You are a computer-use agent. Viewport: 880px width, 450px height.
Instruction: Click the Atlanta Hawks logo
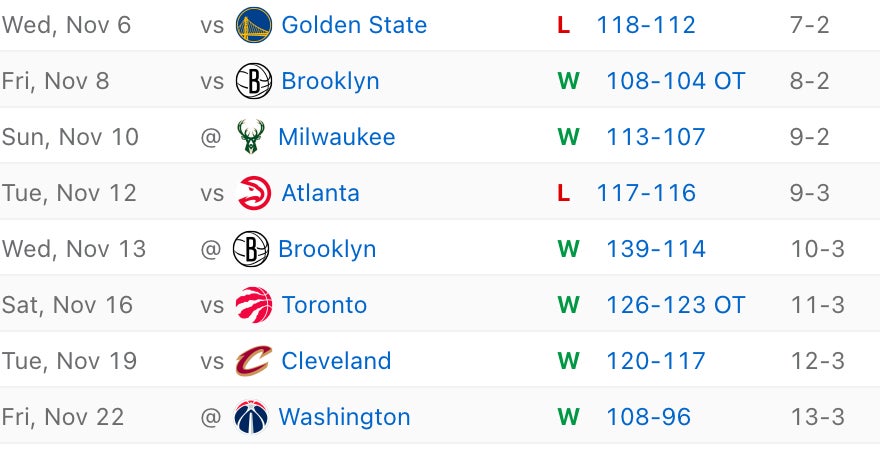[254, 193]
